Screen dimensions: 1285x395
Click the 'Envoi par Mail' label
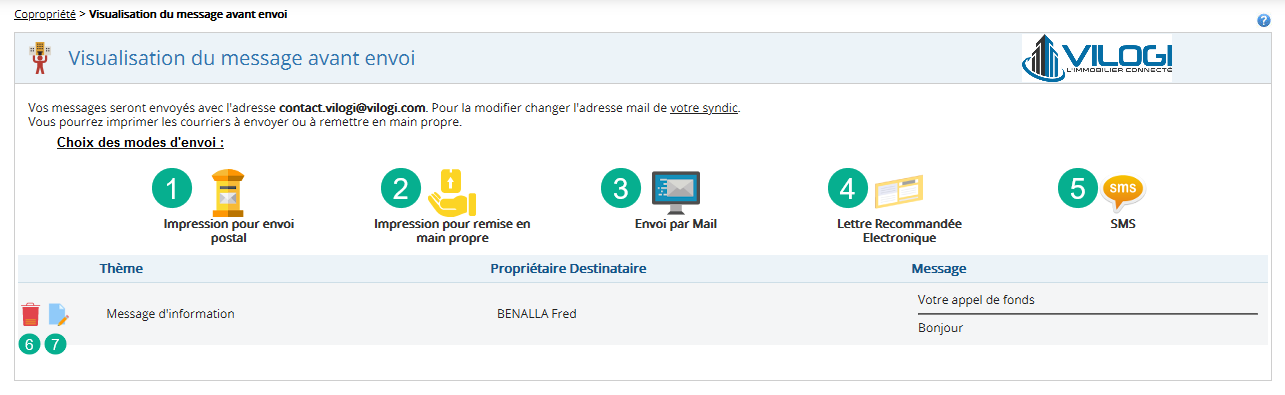tap(676, 224)
